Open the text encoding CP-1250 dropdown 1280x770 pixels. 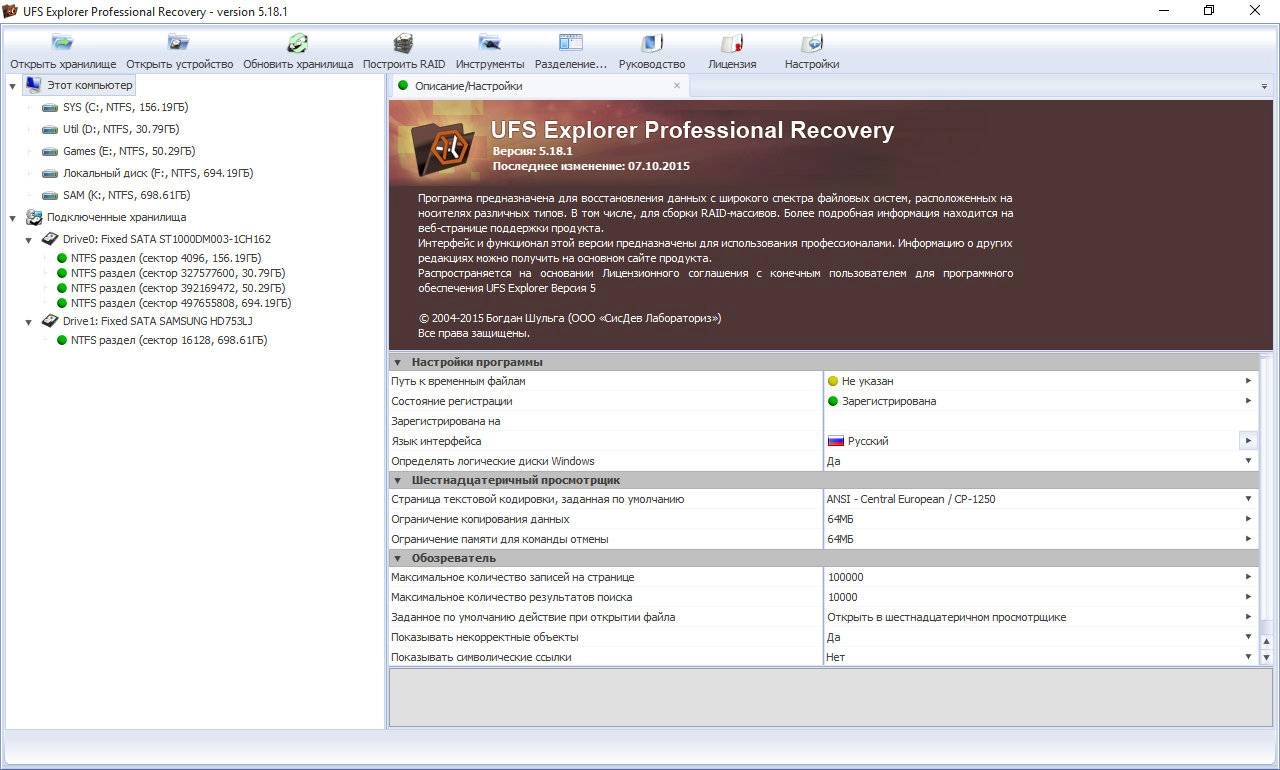(x=1248, y=499)
